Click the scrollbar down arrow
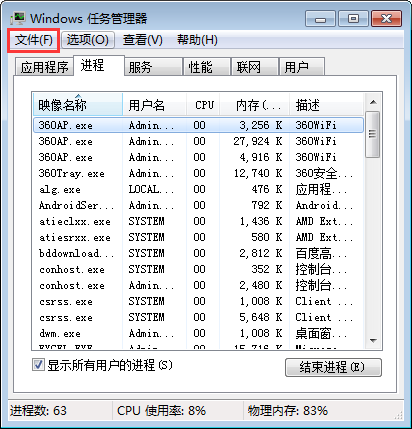The height and width of the screenshot is (429, 412). coord(373,341)
